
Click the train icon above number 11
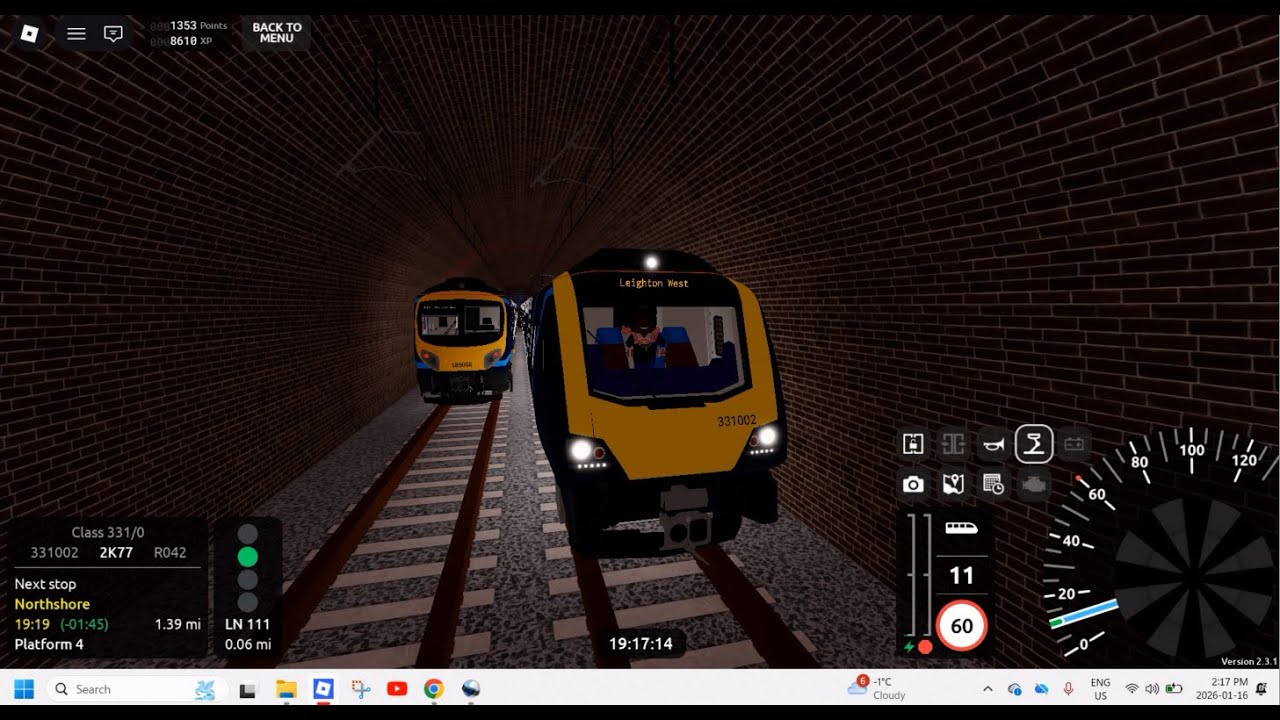(961, 527)
